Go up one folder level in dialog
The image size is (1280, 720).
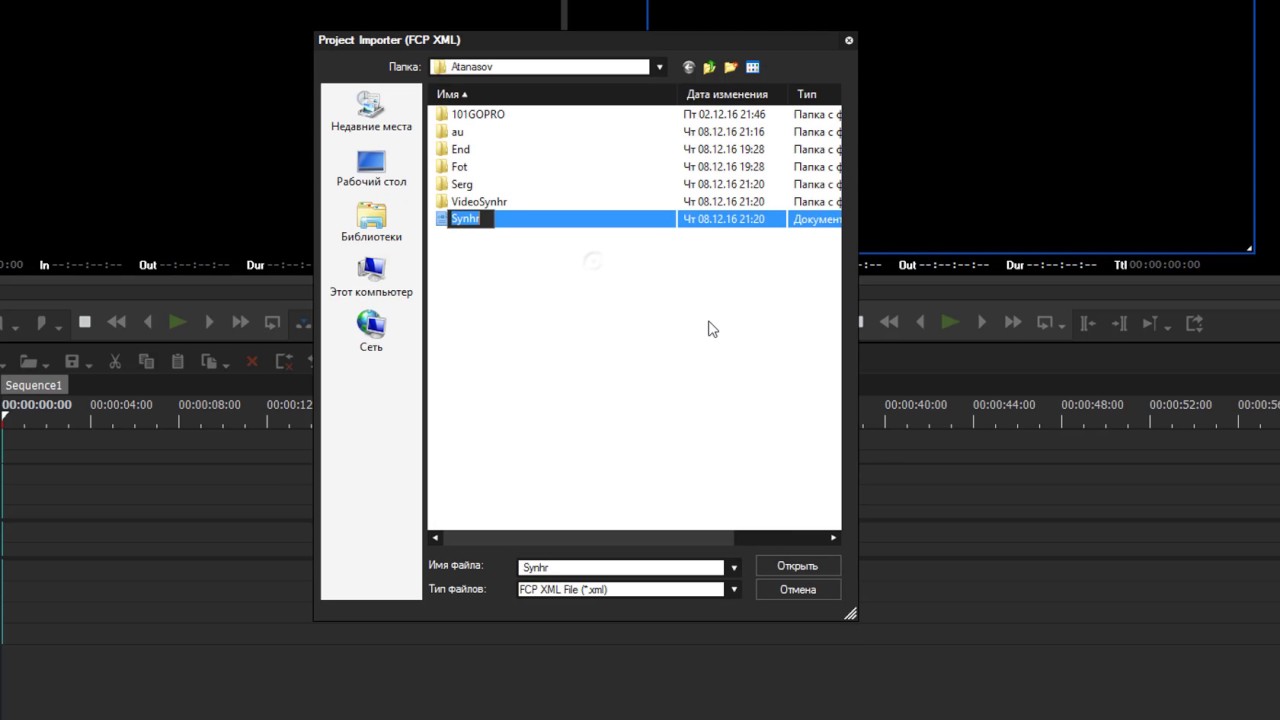[x=710, y=67]
